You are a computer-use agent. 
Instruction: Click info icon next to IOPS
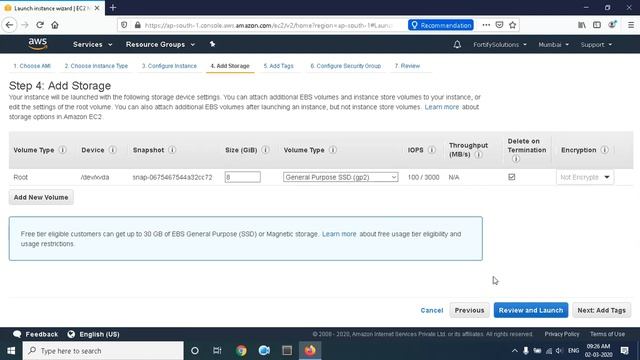(x=432, y=150)
